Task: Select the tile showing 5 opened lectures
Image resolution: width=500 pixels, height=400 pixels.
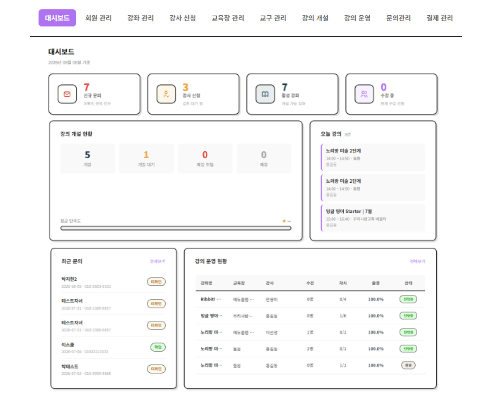Action: pyautogui.click(x=87, y=158)
